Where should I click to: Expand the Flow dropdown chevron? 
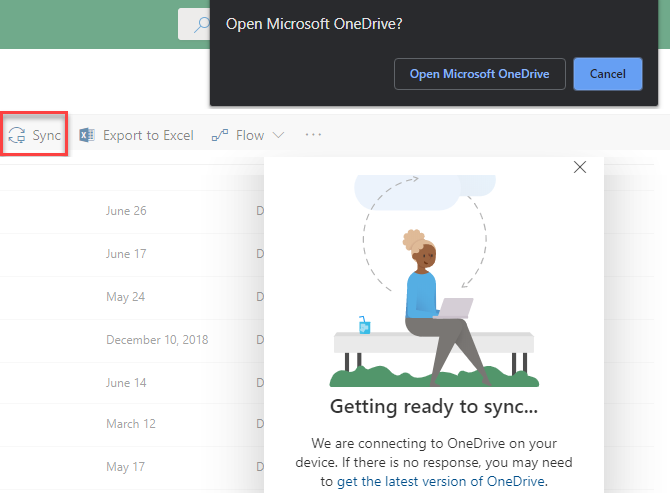pyautogui.click(x=278, y=135)
